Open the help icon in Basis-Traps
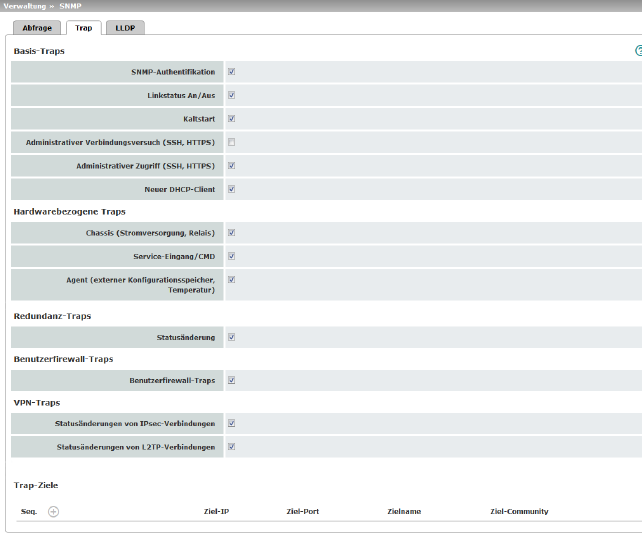 639,51
